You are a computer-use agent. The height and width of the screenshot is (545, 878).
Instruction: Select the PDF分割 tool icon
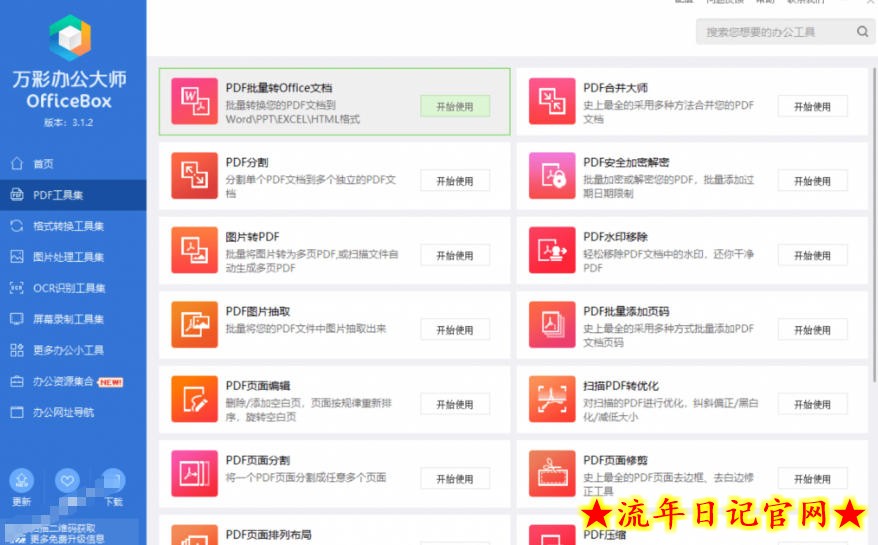coord(194,175)
